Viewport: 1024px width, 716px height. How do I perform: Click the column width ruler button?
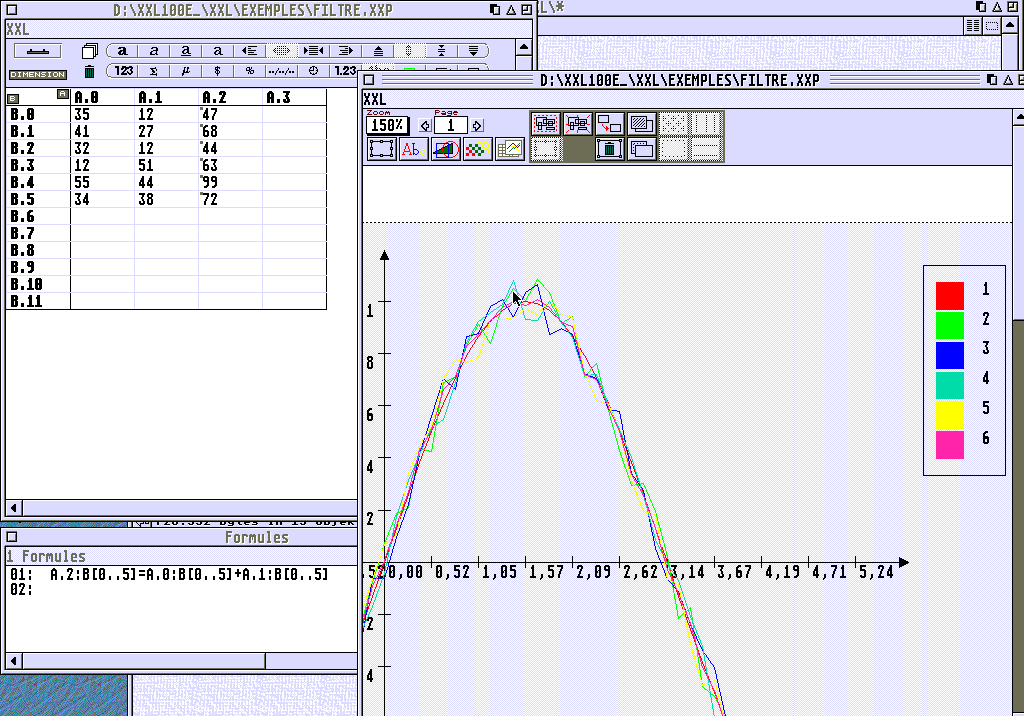pyautogui.click(x=38, y=51)
